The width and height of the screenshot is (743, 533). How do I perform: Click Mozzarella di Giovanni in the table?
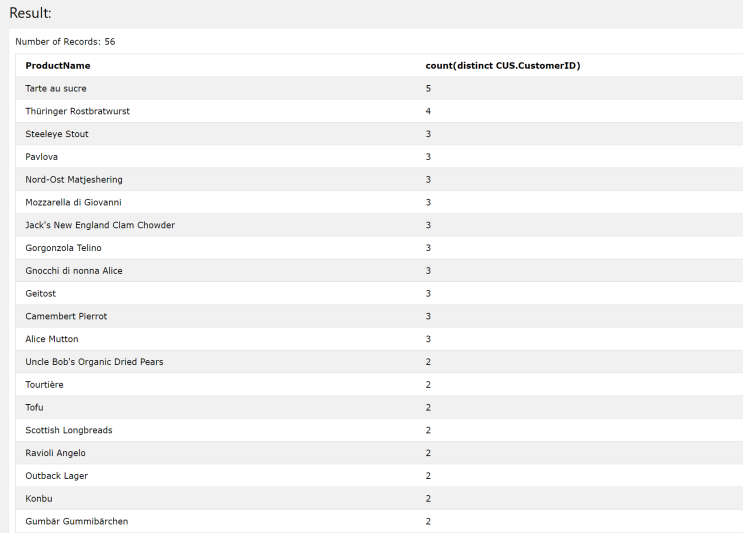[x=73, y=202]
